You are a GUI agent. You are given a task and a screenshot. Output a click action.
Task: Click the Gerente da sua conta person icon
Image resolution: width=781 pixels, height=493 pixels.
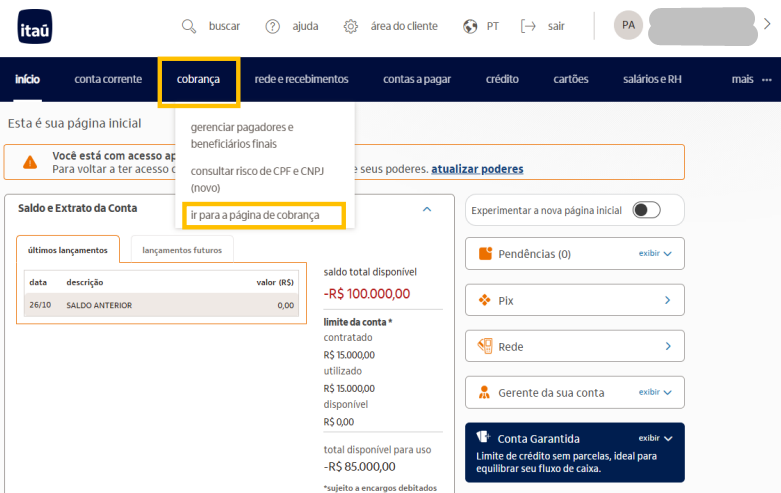point(484,392)
